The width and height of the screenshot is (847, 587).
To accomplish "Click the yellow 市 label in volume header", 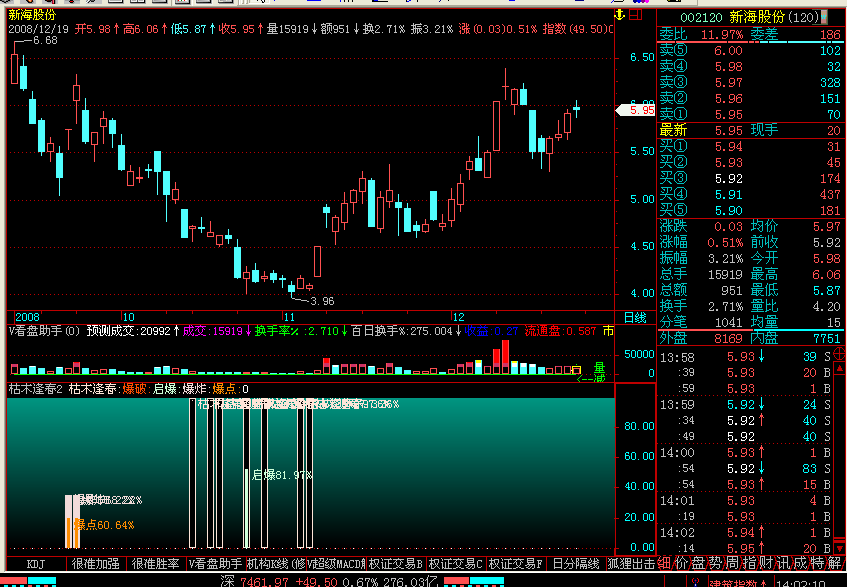I will click(608, 331).
